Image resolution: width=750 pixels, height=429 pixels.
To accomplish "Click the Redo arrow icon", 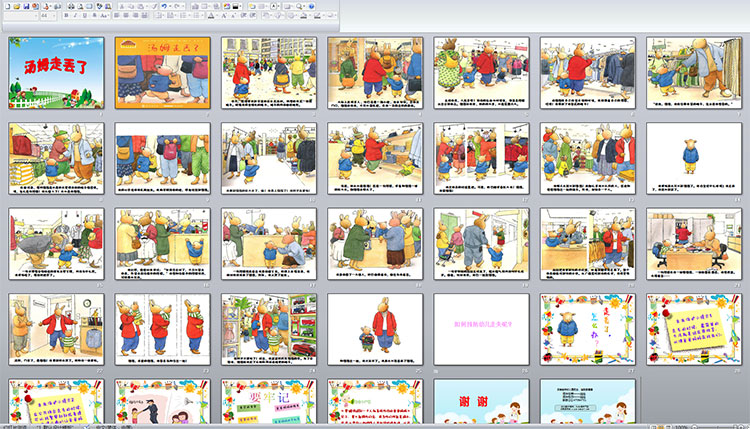I will click(176, 7).
